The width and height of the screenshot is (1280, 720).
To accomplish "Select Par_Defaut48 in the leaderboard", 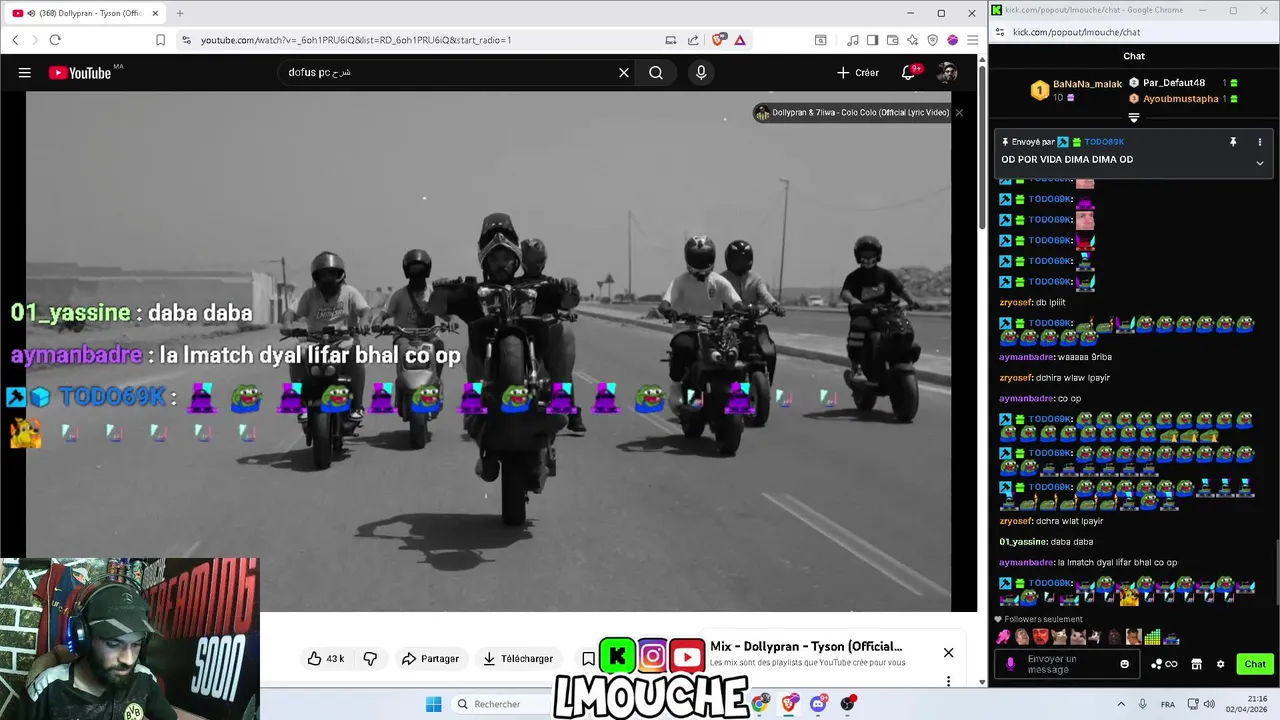I will coord(1174,83).
